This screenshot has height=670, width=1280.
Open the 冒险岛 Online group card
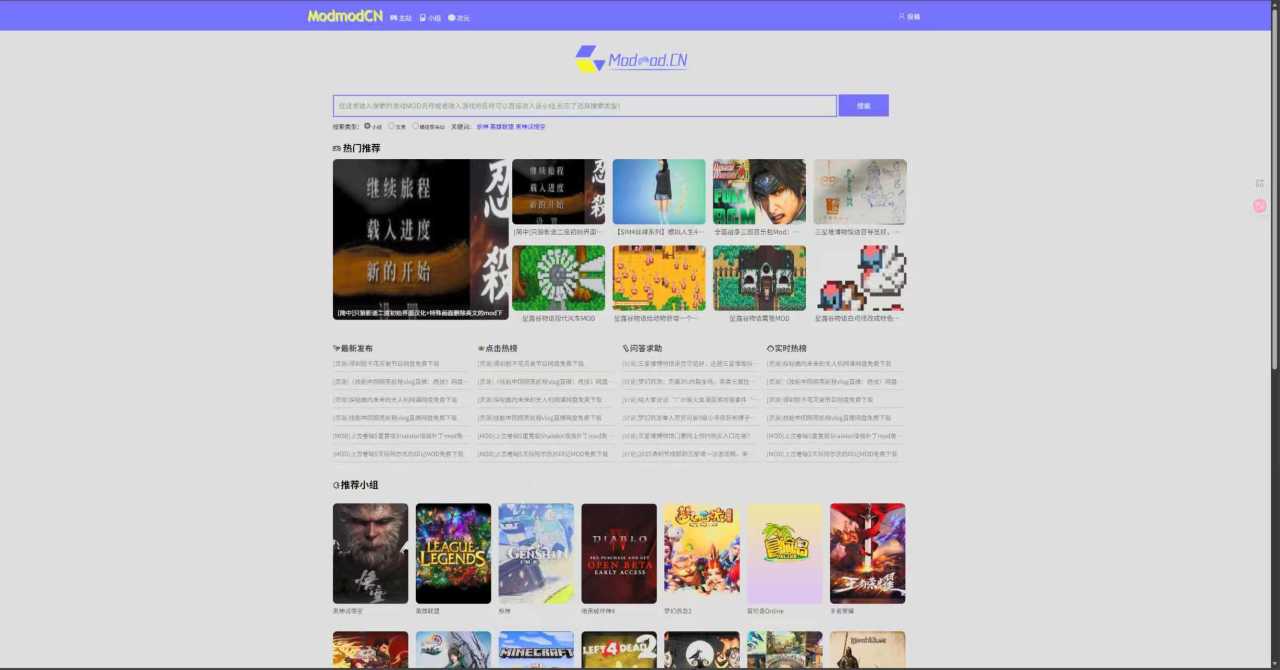pyautogui.click(x=785, y=553)
